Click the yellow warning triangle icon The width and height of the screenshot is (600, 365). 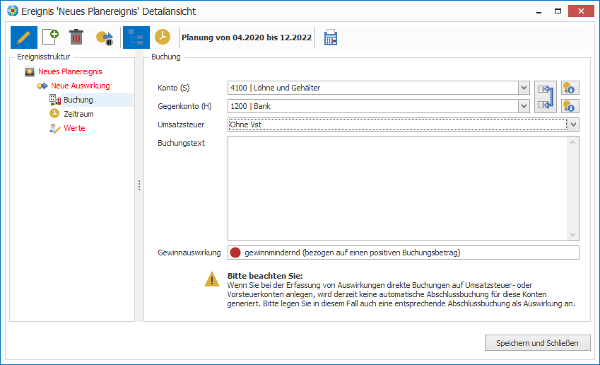tap(212, 279)
